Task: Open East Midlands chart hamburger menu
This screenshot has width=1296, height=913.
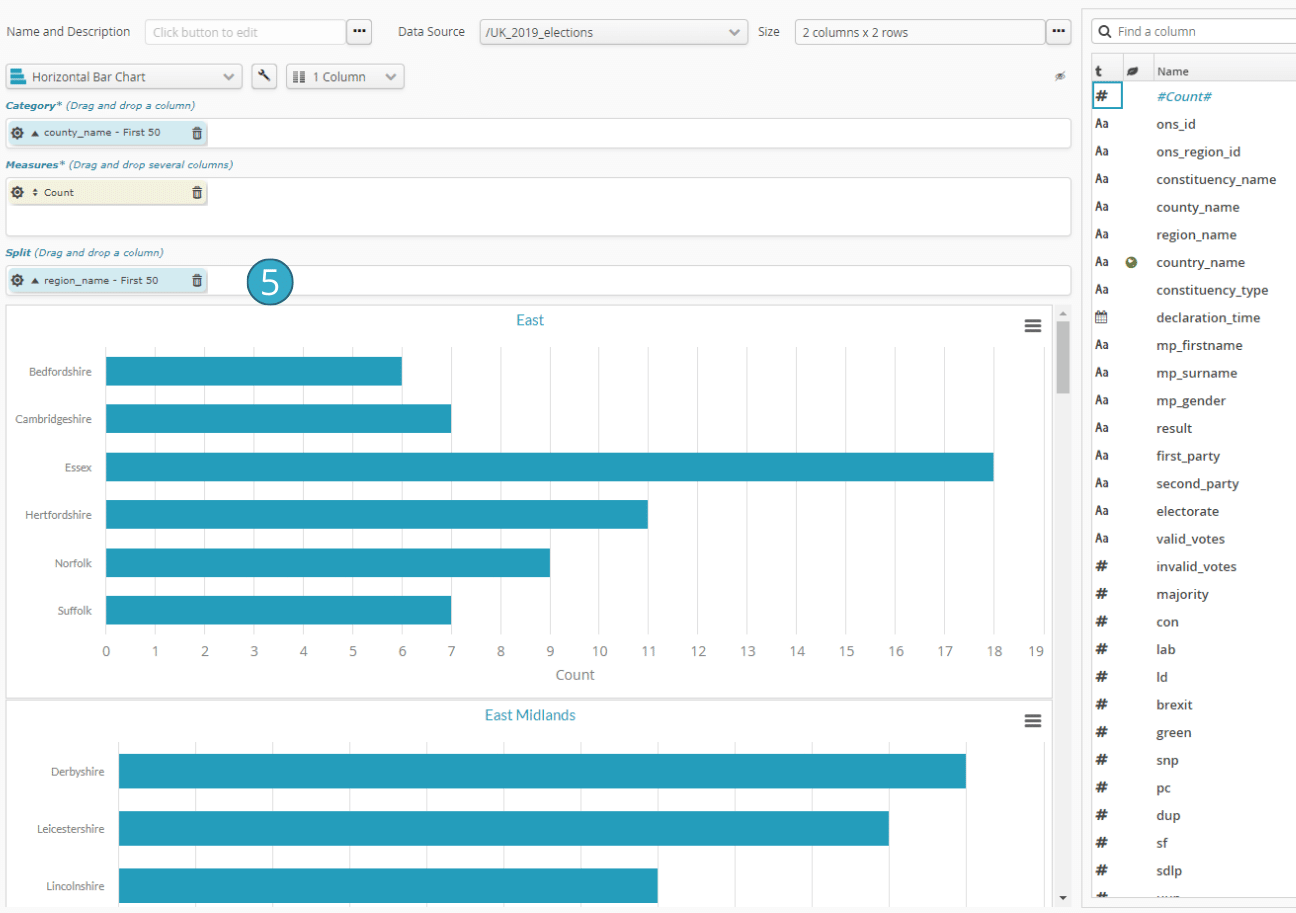Action: coord(1033,721)
